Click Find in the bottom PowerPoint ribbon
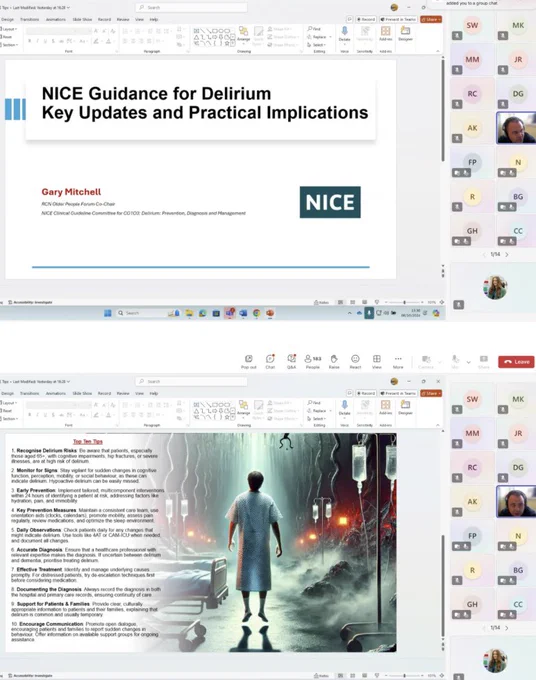 [314, 402]
